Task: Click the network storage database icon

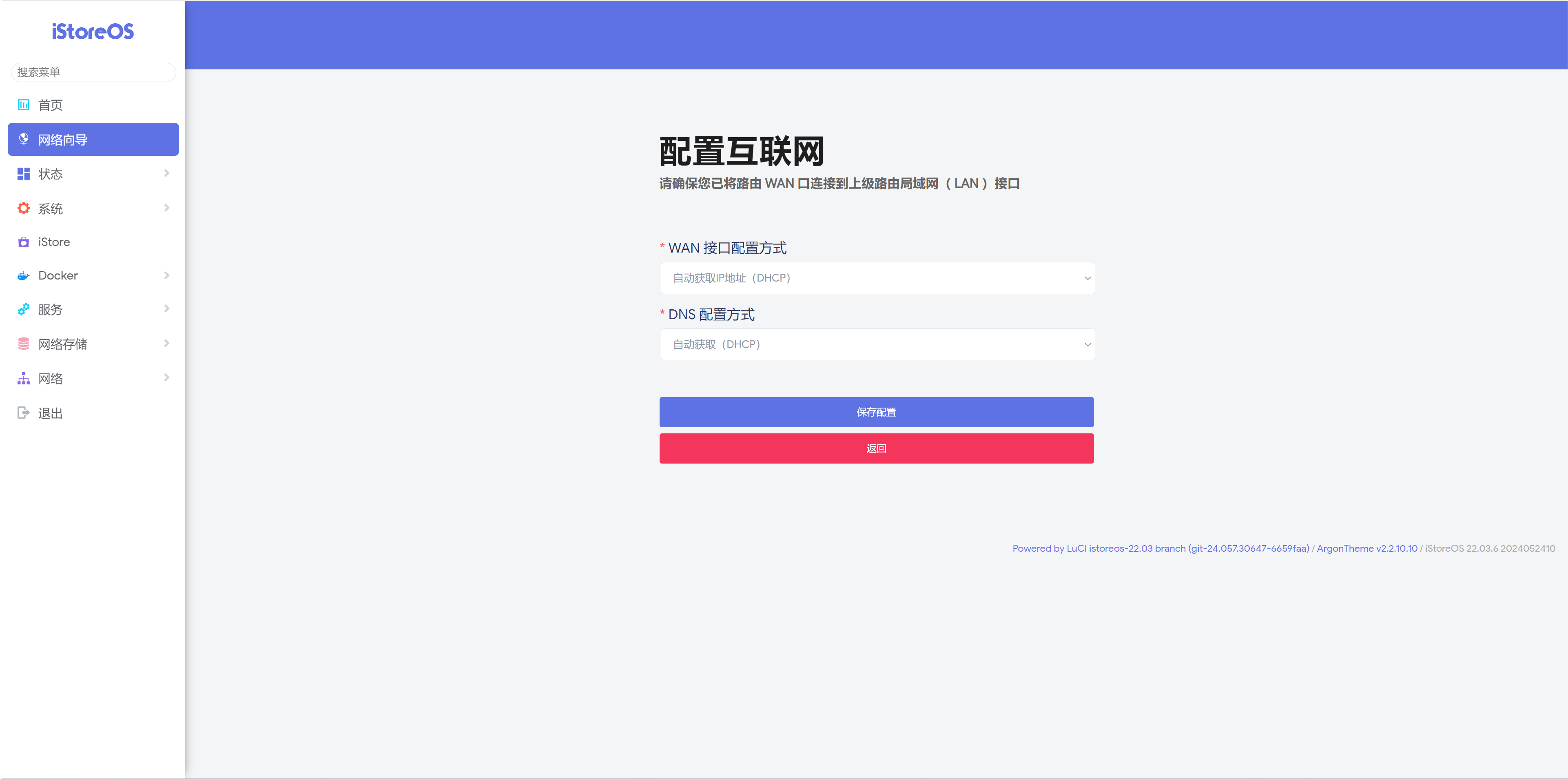Action: click(23, 344)
